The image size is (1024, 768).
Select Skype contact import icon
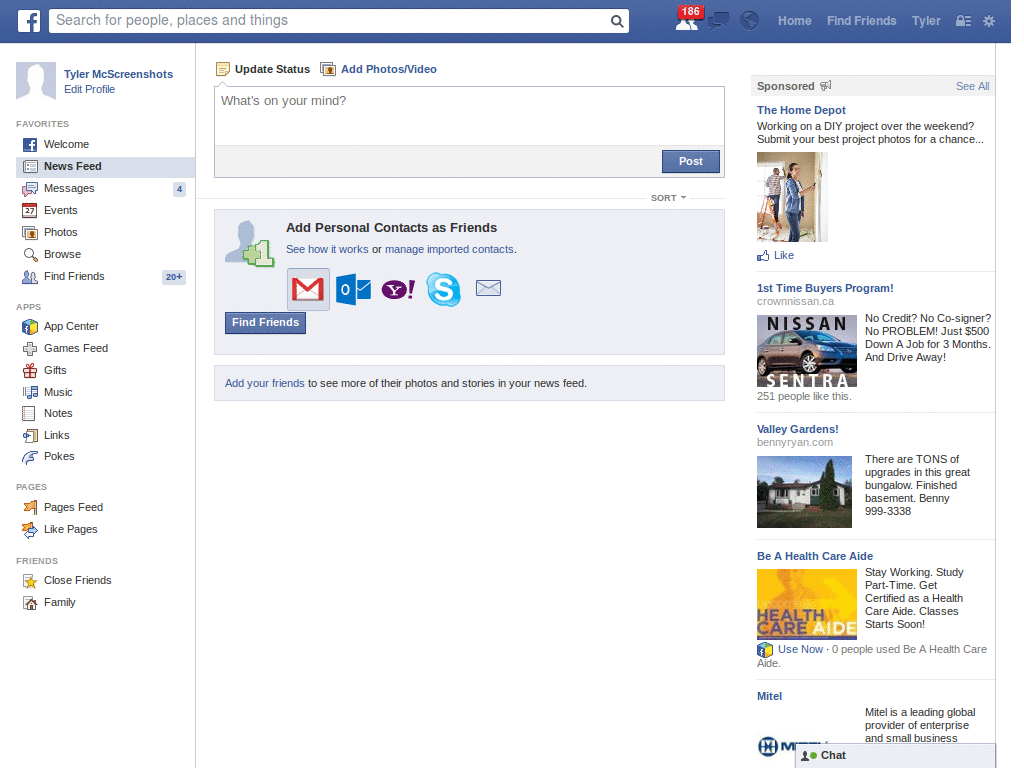coord(443,289)
